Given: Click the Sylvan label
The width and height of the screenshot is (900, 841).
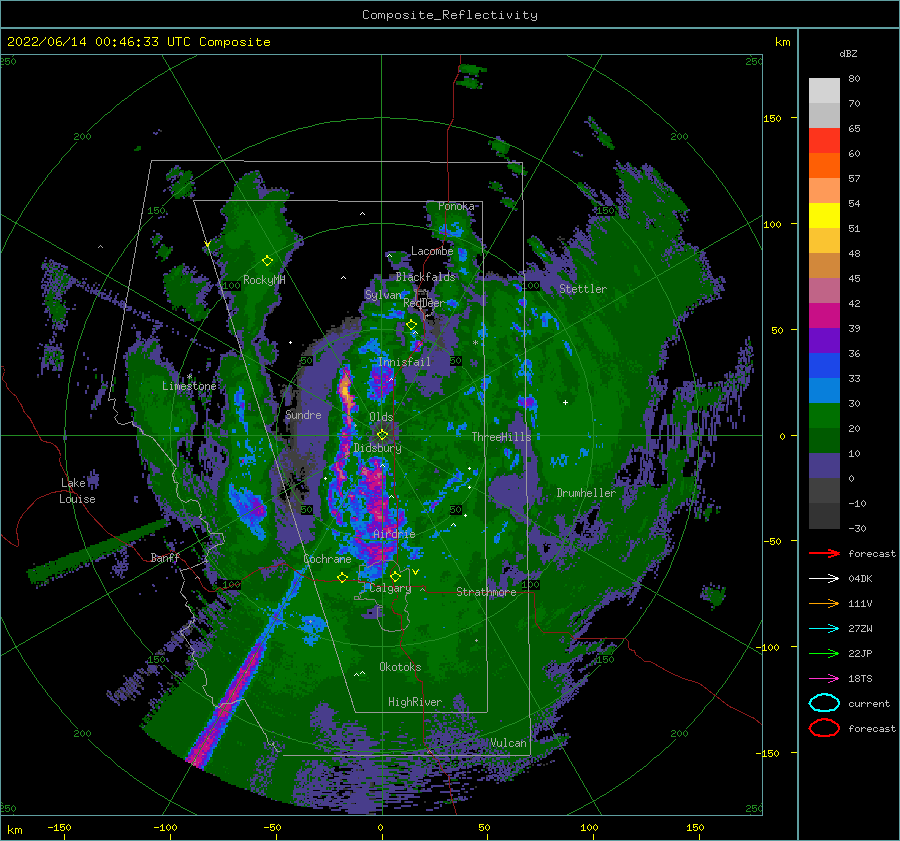Looking at the screenshot, I should click(x=383, y=295).
